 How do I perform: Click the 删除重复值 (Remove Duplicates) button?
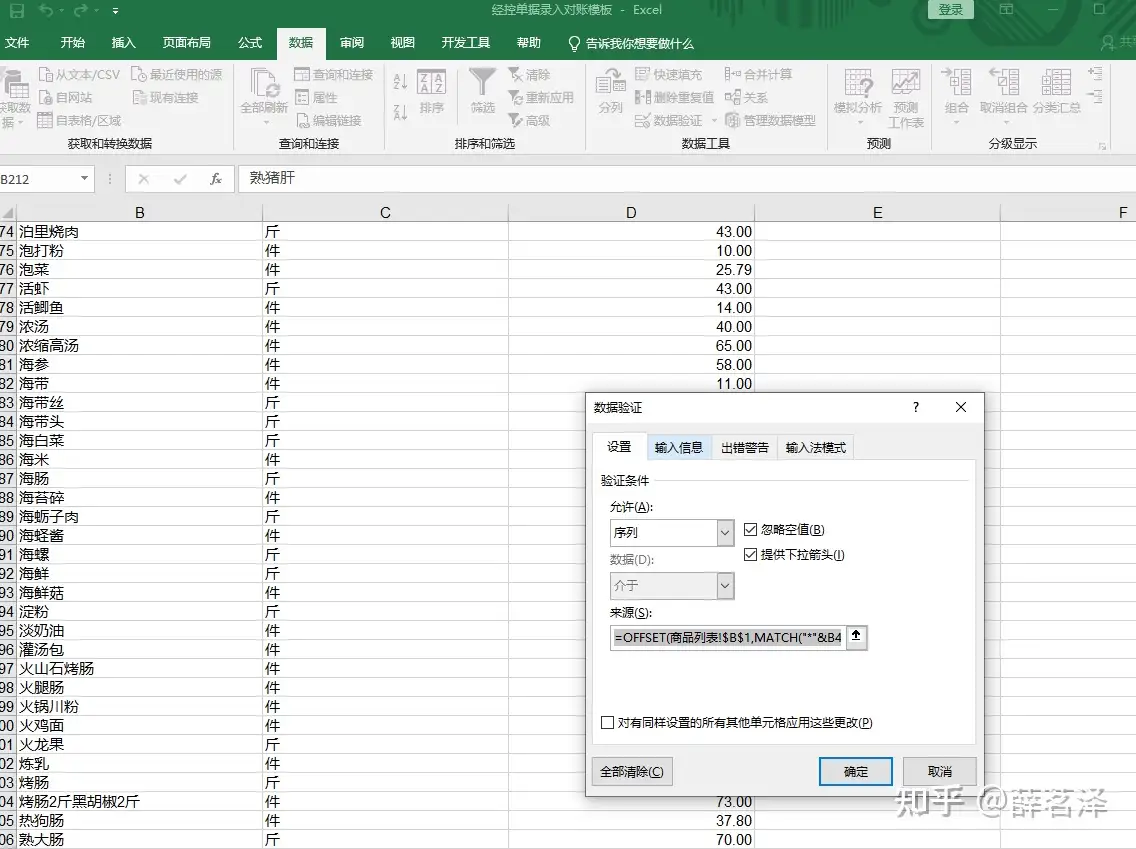[x=675, y=98]
